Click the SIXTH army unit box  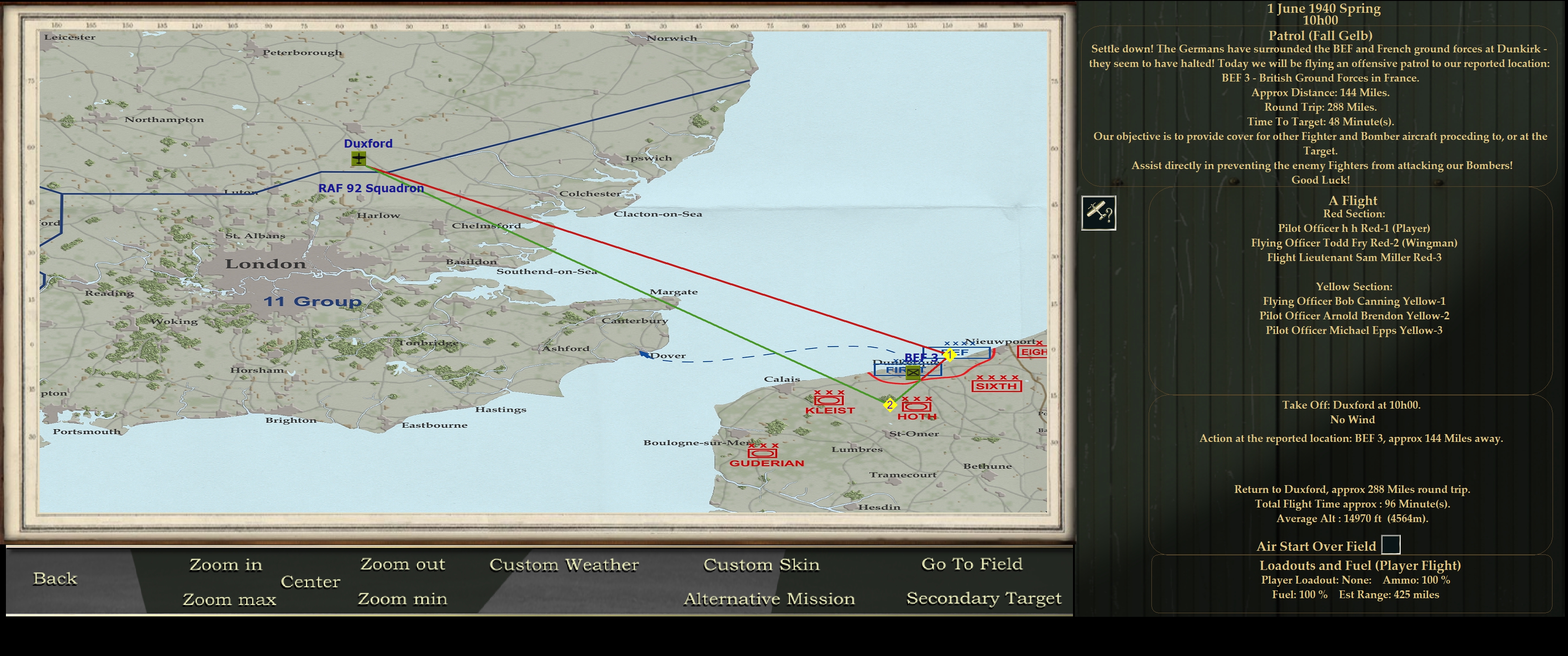[x=996, y=386]
